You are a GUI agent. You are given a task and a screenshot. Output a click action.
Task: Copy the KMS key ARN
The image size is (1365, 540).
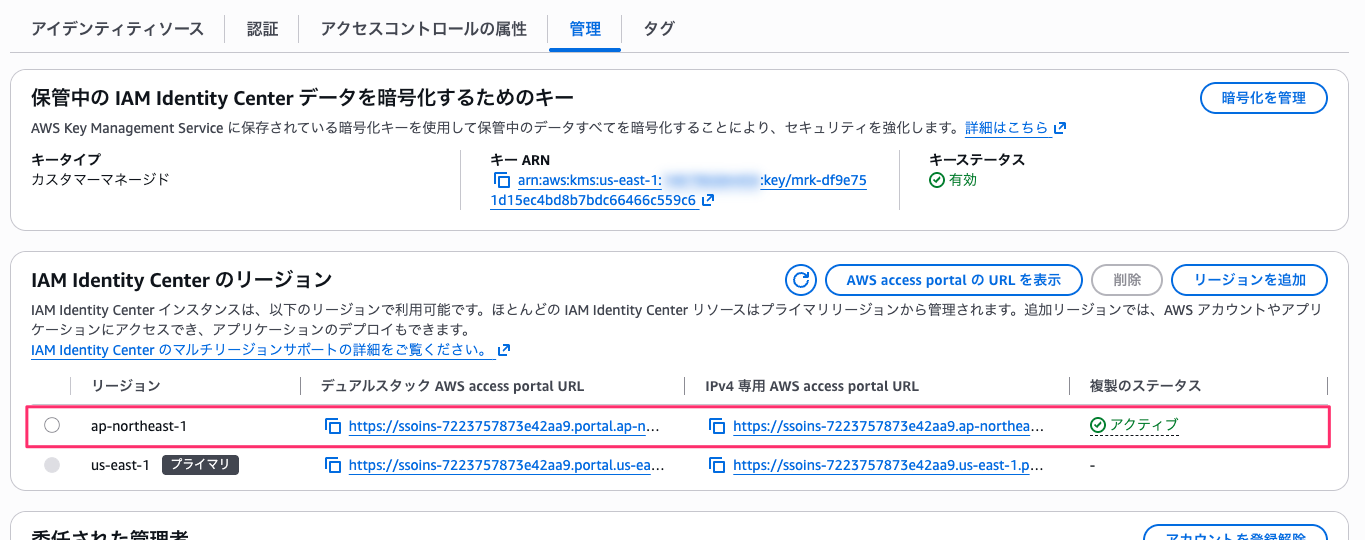pyautogui.click(x=502, y=181)
